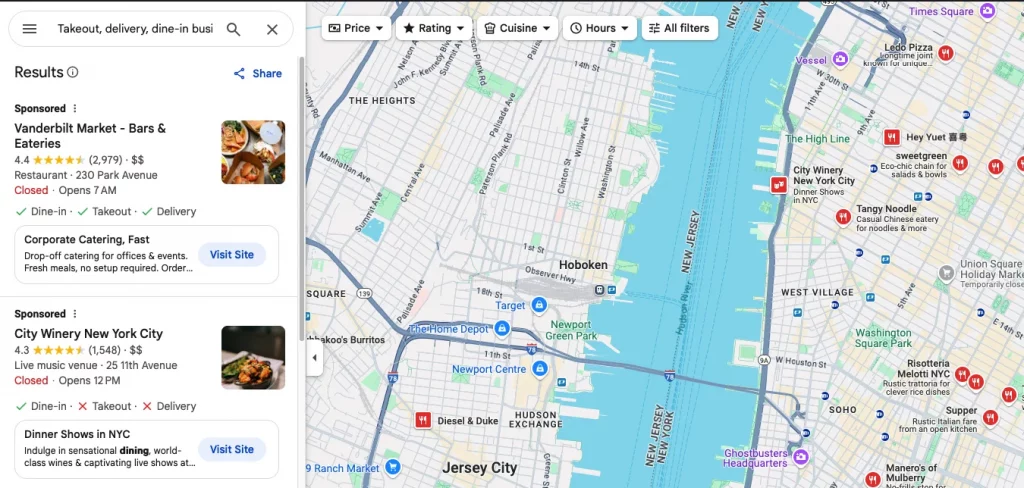Expand the Rating filter dropdown
The height and width of the screenshot is (488, 1024).
click(434, 28)
